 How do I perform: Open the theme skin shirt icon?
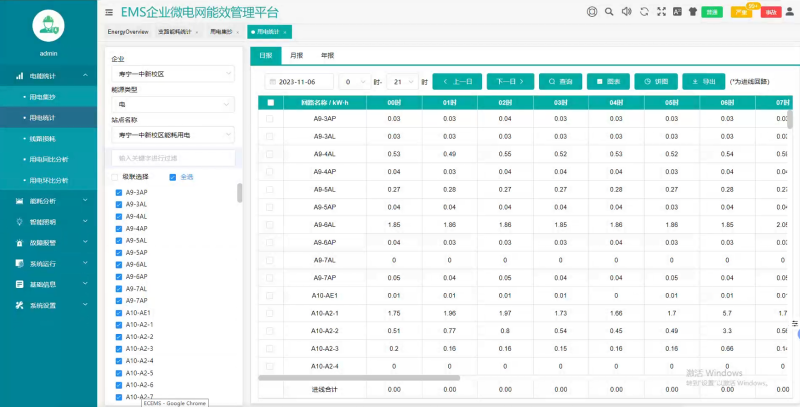pyautogui.click(x=693, y=12)
